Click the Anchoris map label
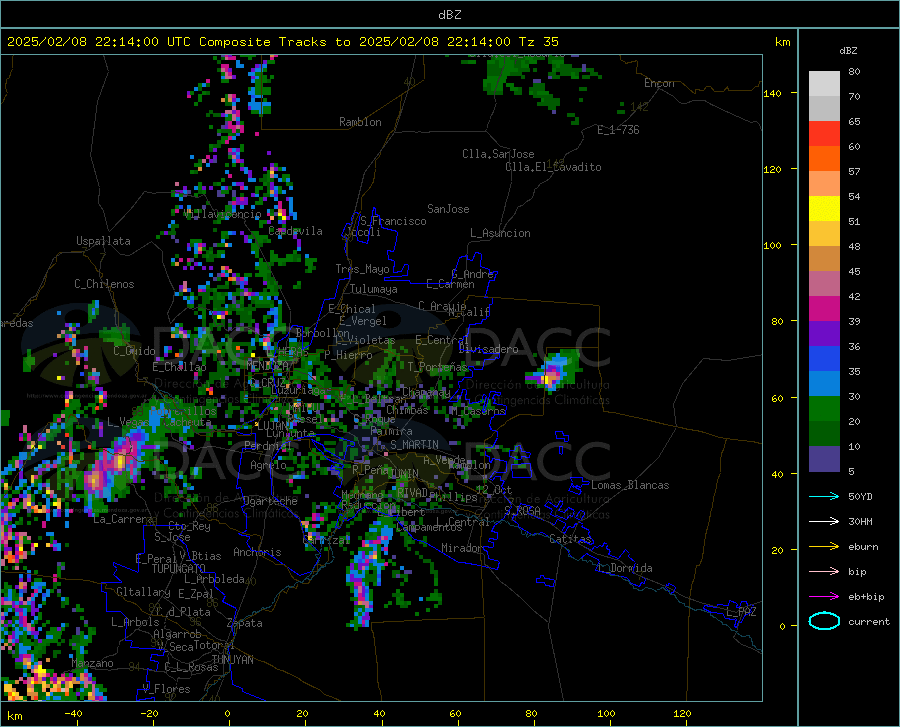This screenshot has height=727, width=900. pos(257,553)
